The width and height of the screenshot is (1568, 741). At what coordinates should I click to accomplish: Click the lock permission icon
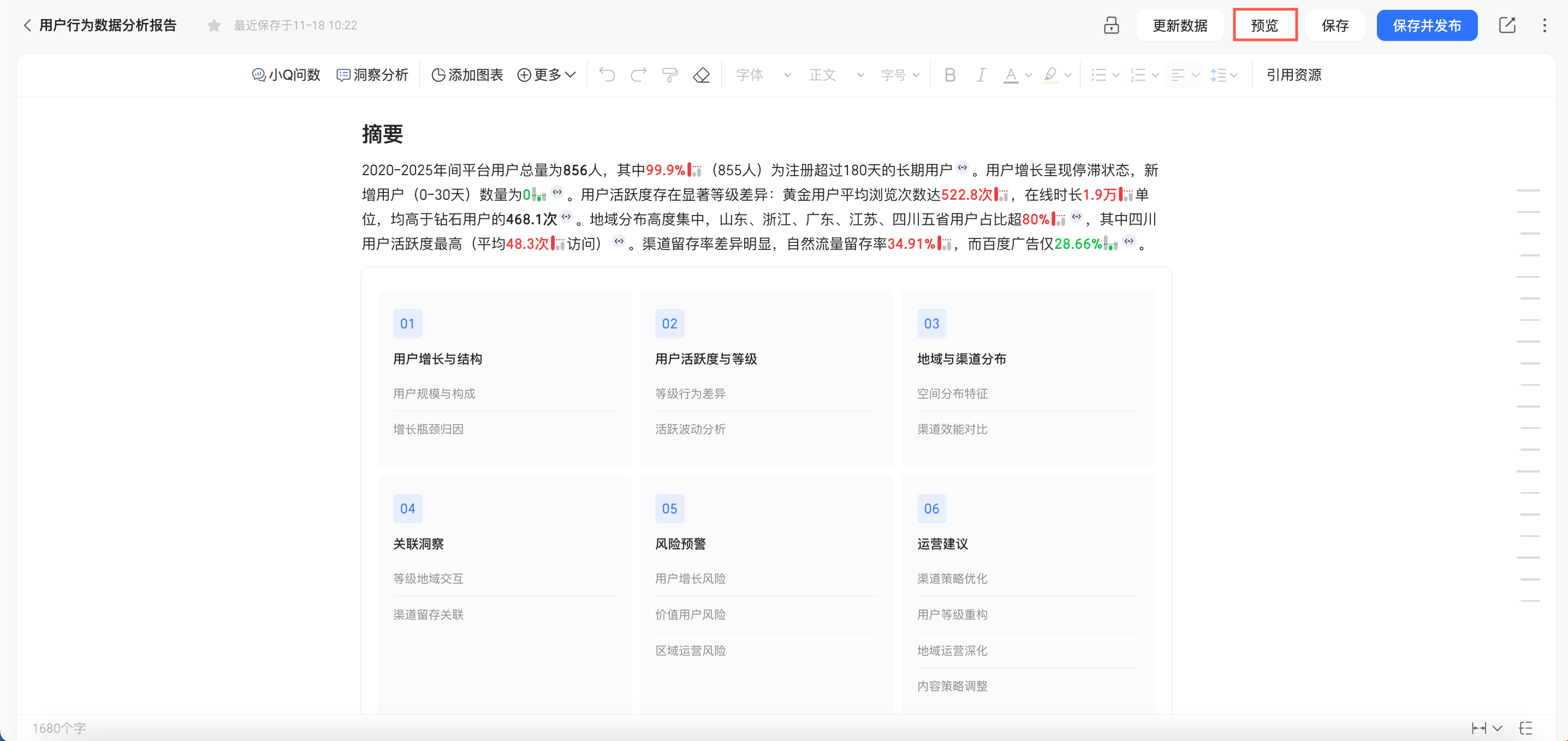[1111, 25]
